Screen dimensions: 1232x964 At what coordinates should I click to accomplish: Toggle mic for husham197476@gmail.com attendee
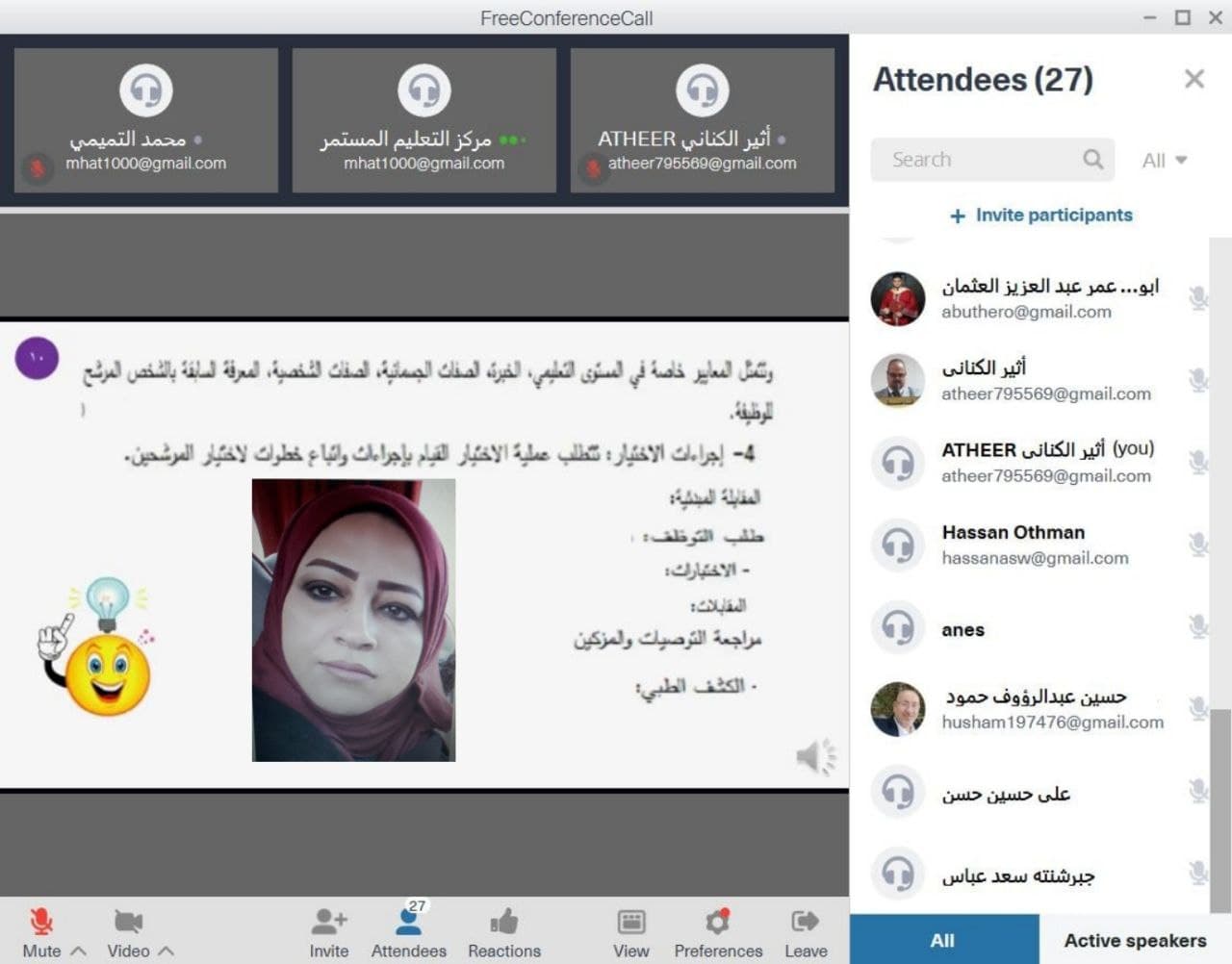click(1198, 709)
